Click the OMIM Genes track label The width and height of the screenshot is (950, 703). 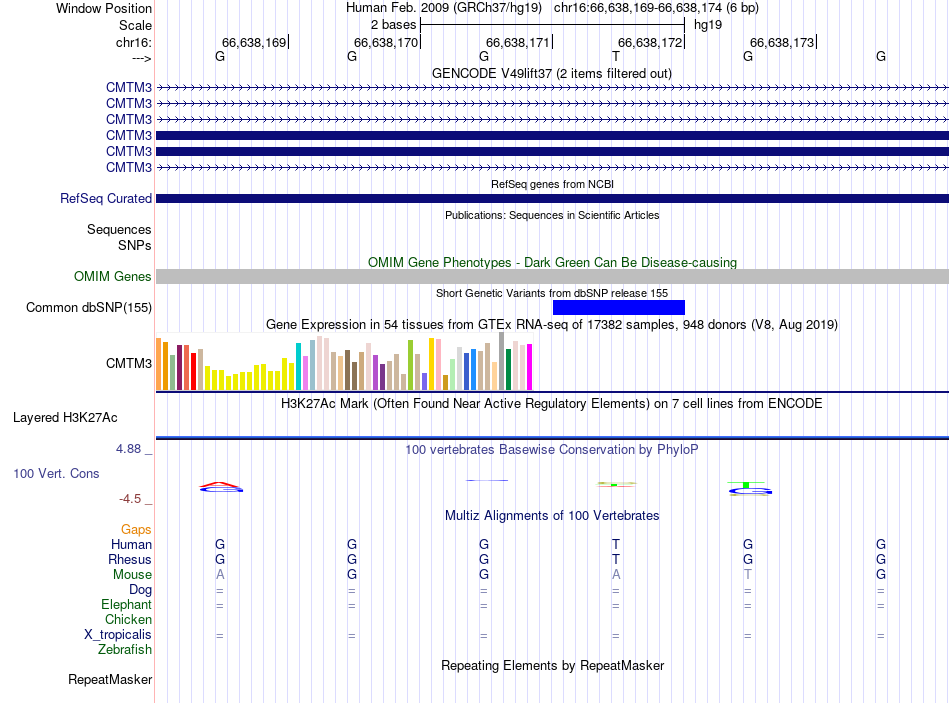click(112, 276)
